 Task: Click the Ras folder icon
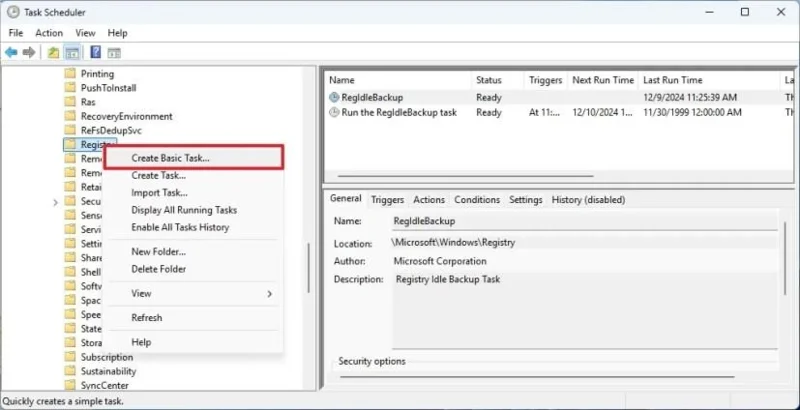pos(70,102)
